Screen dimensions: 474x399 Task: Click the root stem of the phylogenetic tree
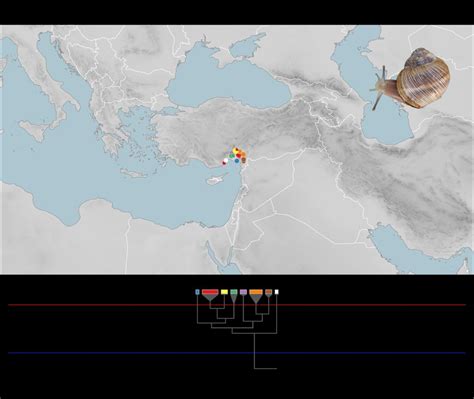255,351
